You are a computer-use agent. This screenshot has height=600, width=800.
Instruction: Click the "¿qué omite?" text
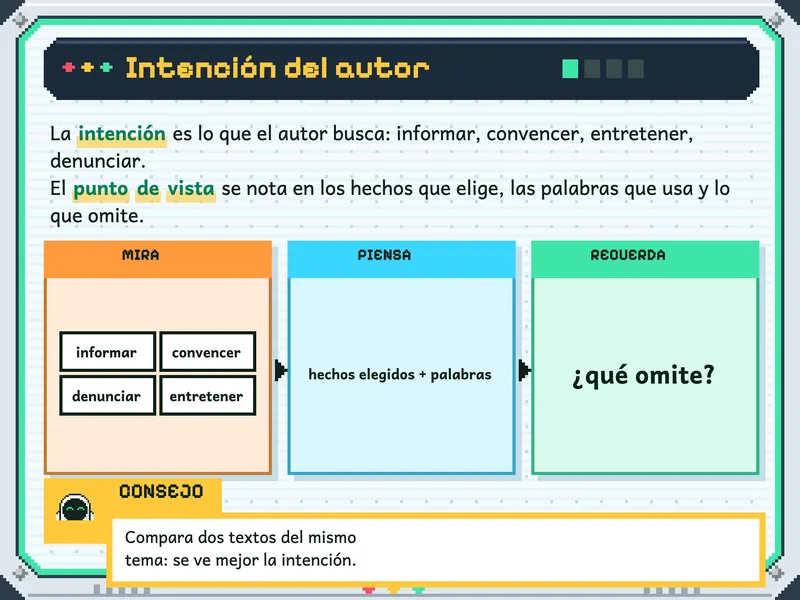coord(643,376)
